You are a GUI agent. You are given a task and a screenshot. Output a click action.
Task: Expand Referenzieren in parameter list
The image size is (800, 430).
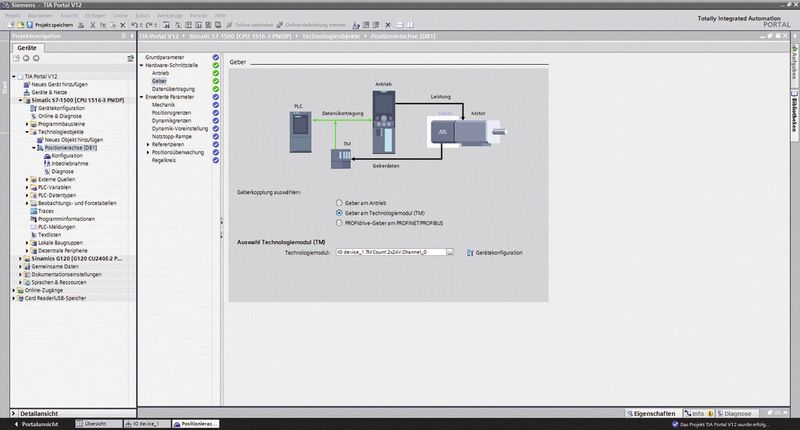click(x=148, y=144)
